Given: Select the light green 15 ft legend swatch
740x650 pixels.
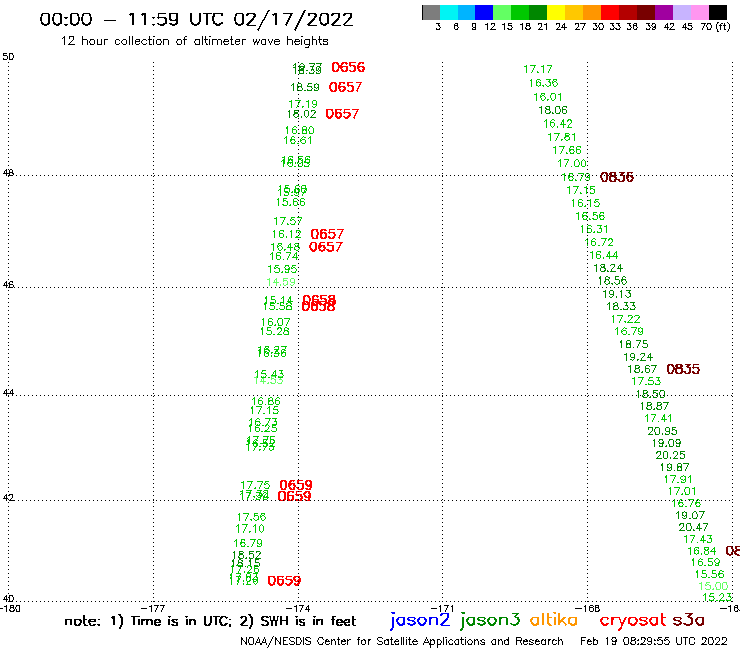Looking at the screenshot, I should 502,12.
